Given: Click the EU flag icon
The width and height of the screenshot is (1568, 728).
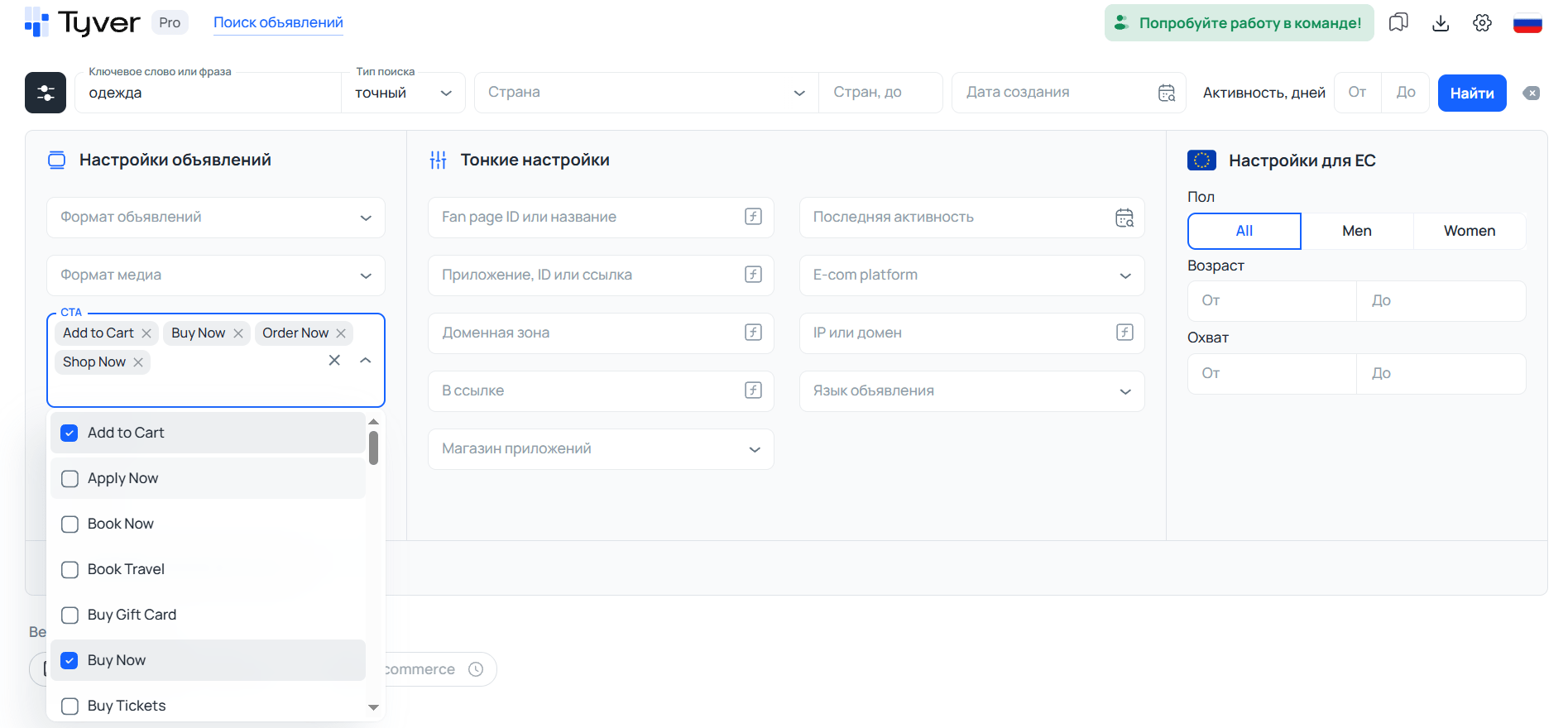Looking at the screenshot, I should pyautogui.click(x=1201, y=160).
